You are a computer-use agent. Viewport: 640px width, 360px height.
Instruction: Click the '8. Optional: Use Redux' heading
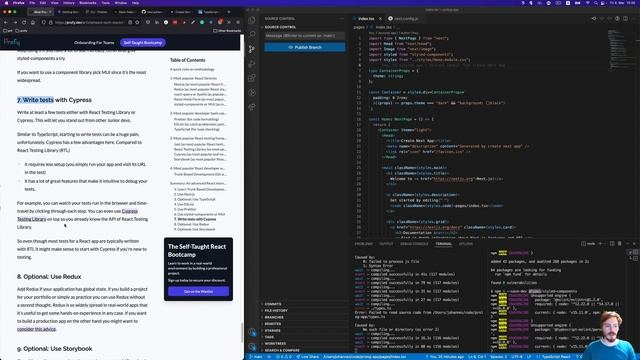click(49, 277)
